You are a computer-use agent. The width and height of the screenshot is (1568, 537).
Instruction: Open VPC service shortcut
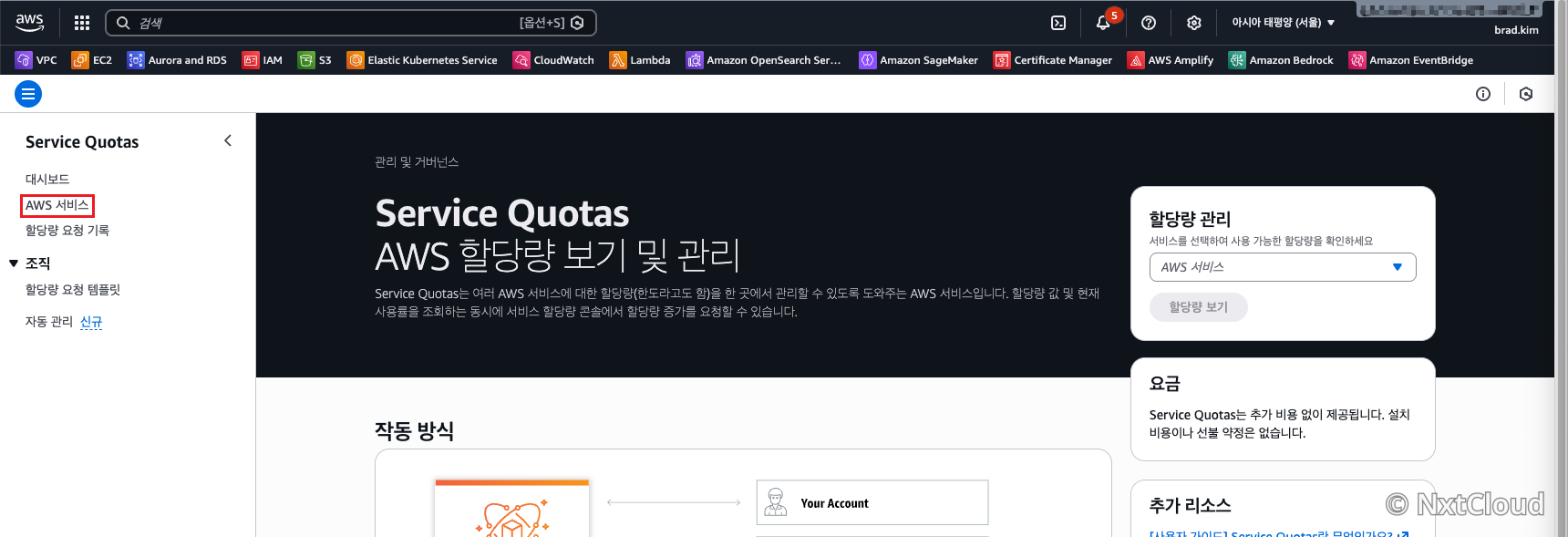[x=36, y=60]
